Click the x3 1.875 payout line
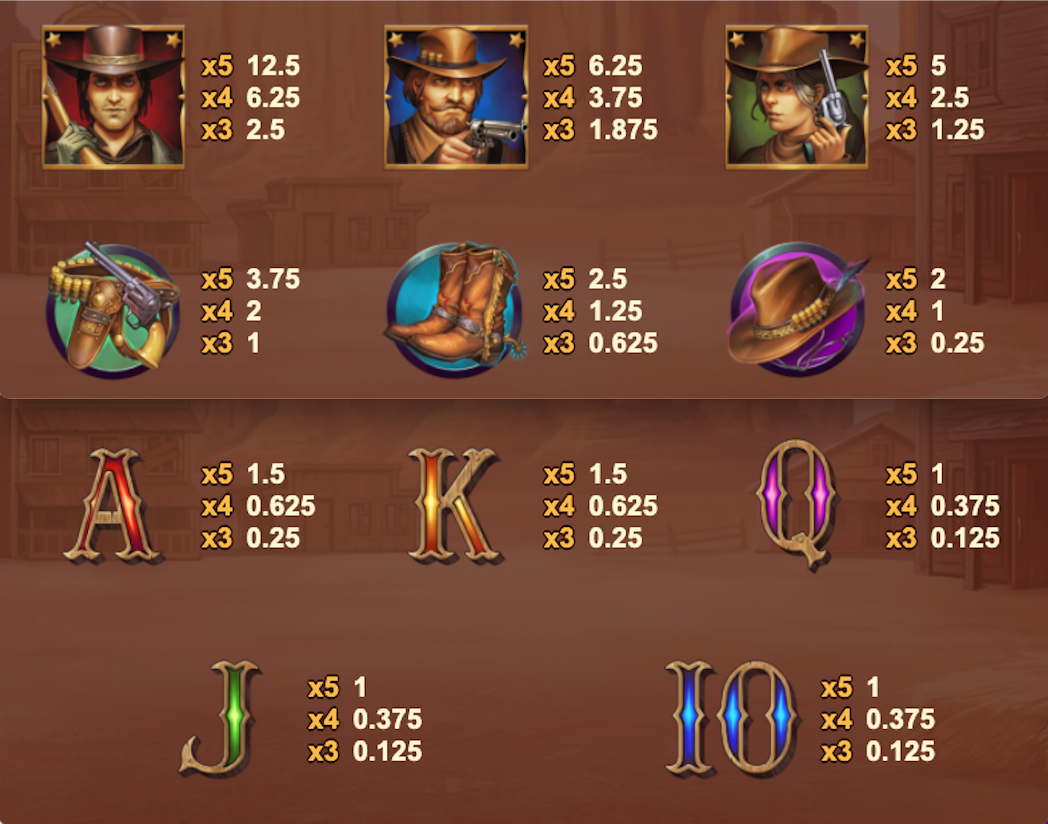 coord(601,130)
